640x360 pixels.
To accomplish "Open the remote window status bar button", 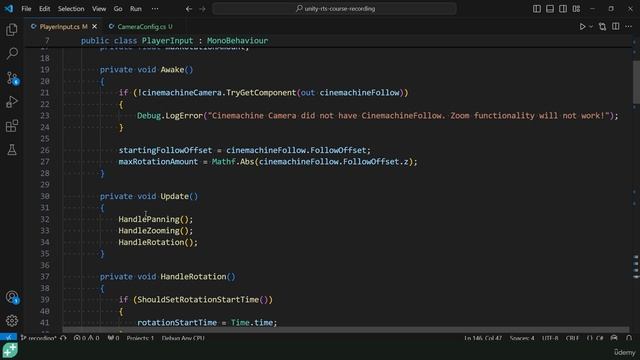I will (8, 338).
